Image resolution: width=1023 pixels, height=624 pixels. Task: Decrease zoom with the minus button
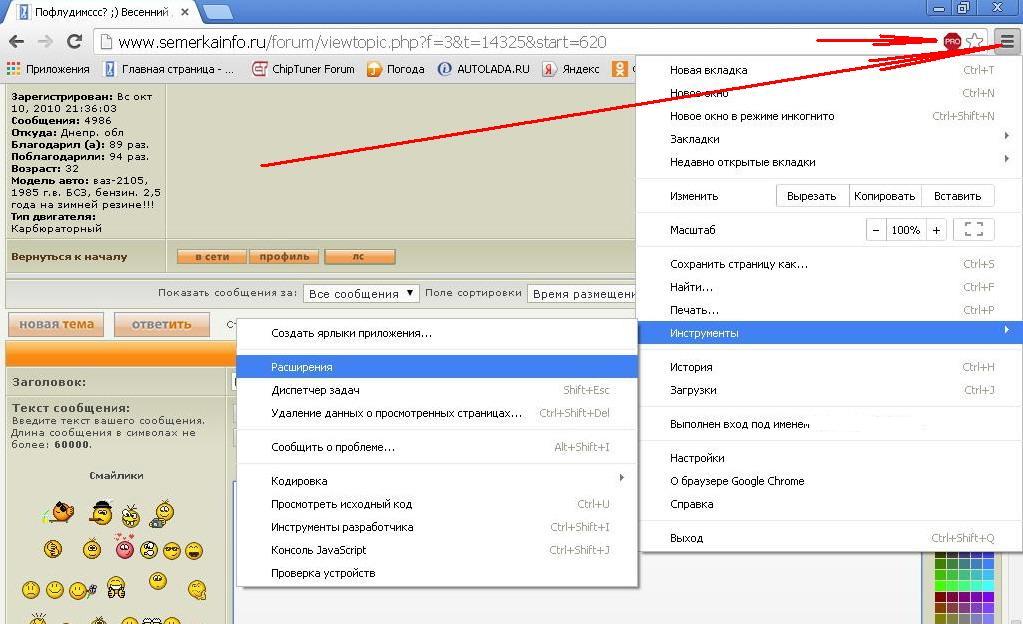pyautogui.click(x=876, y=230)
